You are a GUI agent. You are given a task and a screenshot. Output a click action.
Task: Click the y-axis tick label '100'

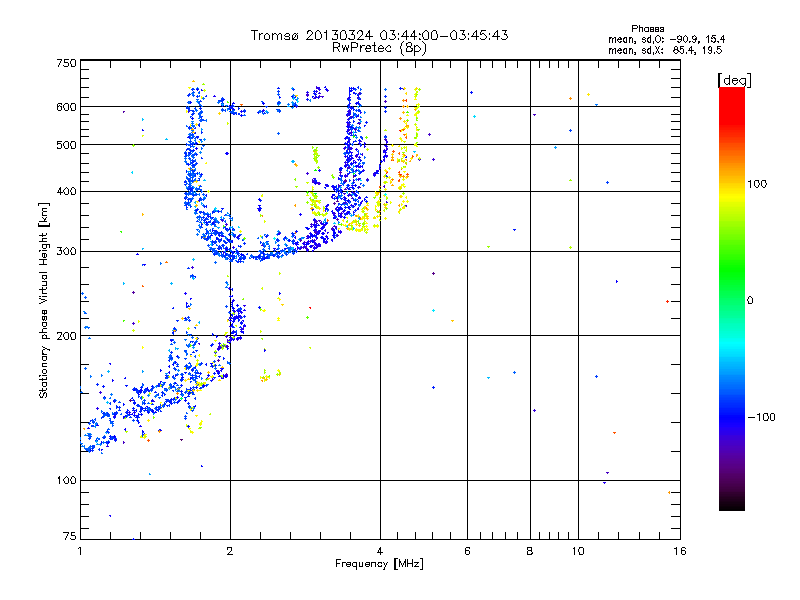click(x=66, y=480)
